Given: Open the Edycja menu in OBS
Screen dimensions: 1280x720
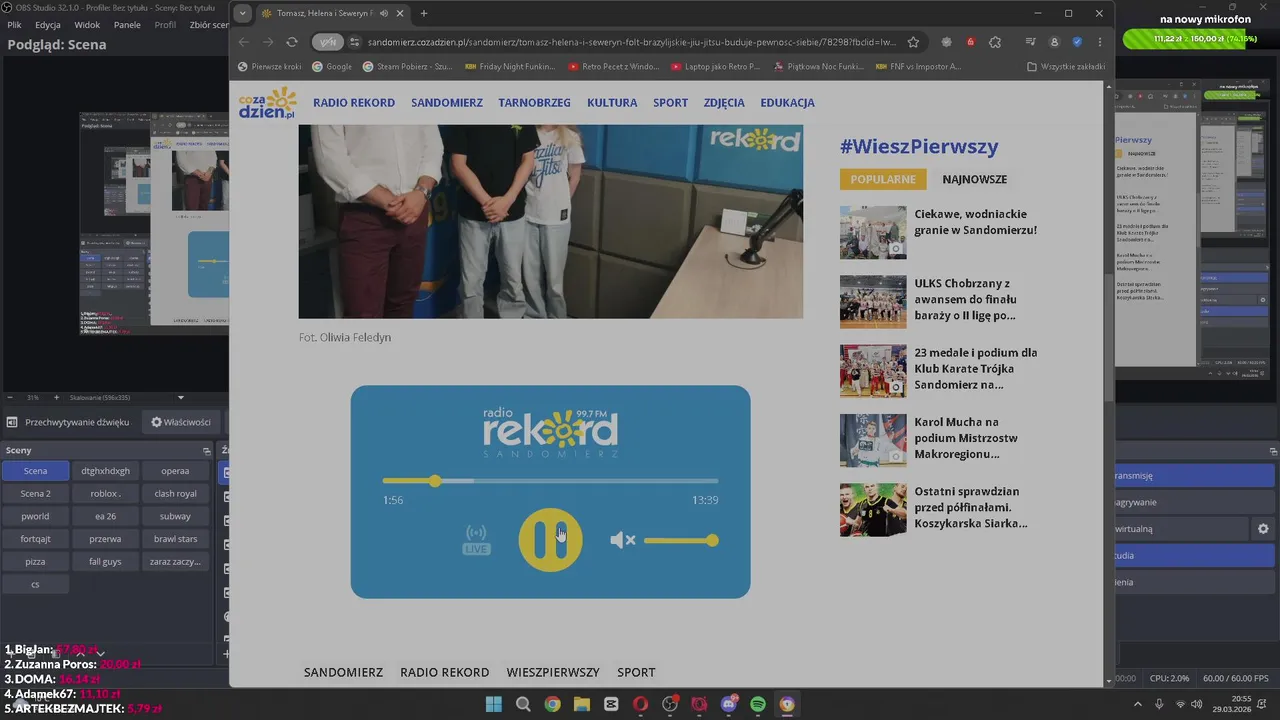Looking at the screenshot, I should point(47,24).
